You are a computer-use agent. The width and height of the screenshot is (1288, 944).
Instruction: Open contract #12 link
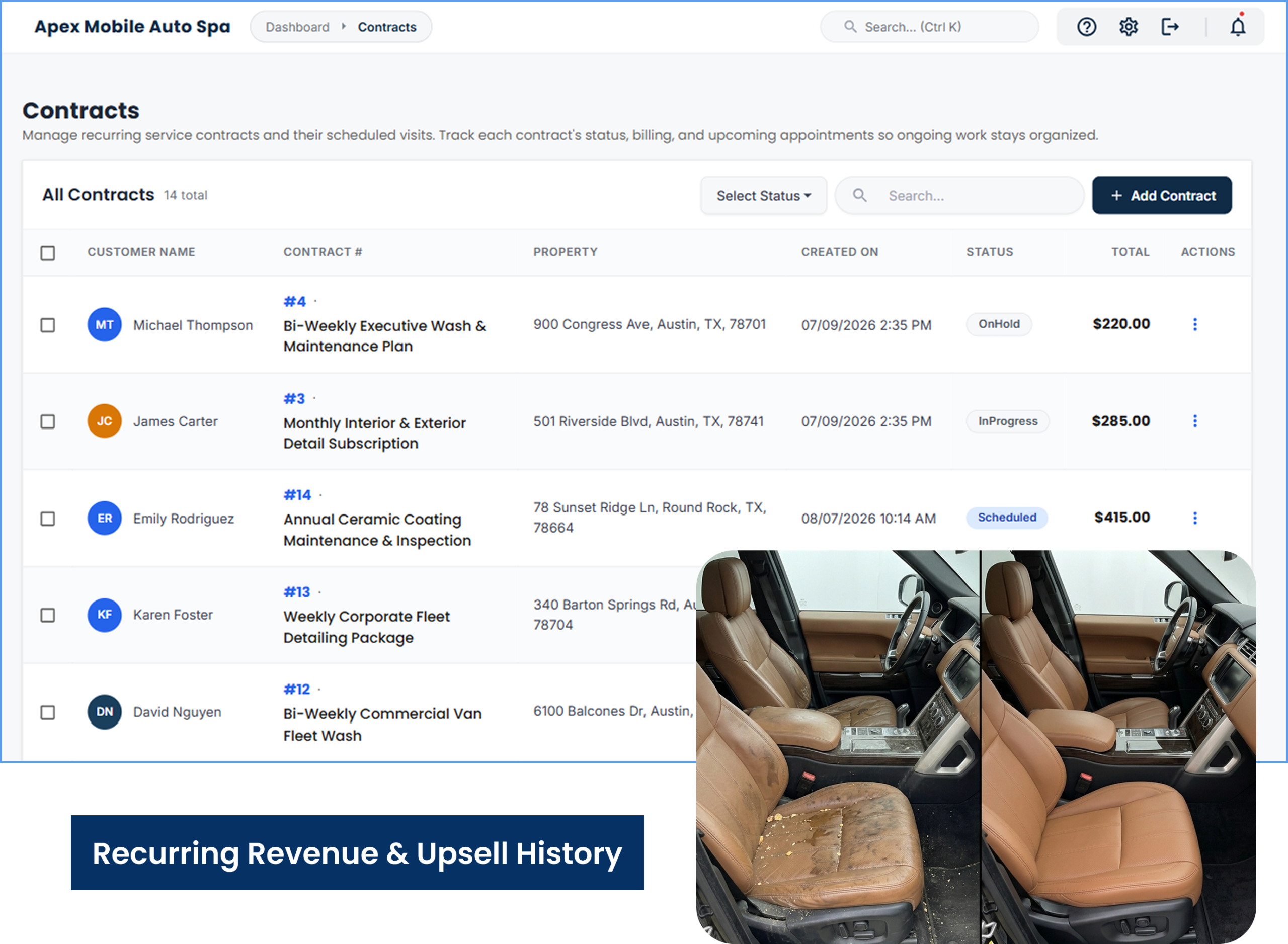tap(297, 689)
